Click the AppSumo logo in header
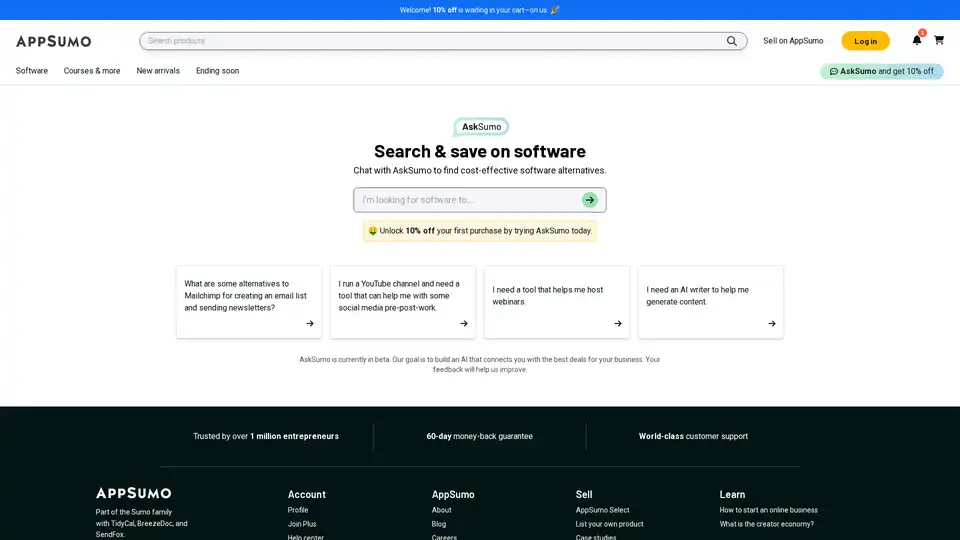This screenshot has height=540, width=960. click(x=53, y=41)
